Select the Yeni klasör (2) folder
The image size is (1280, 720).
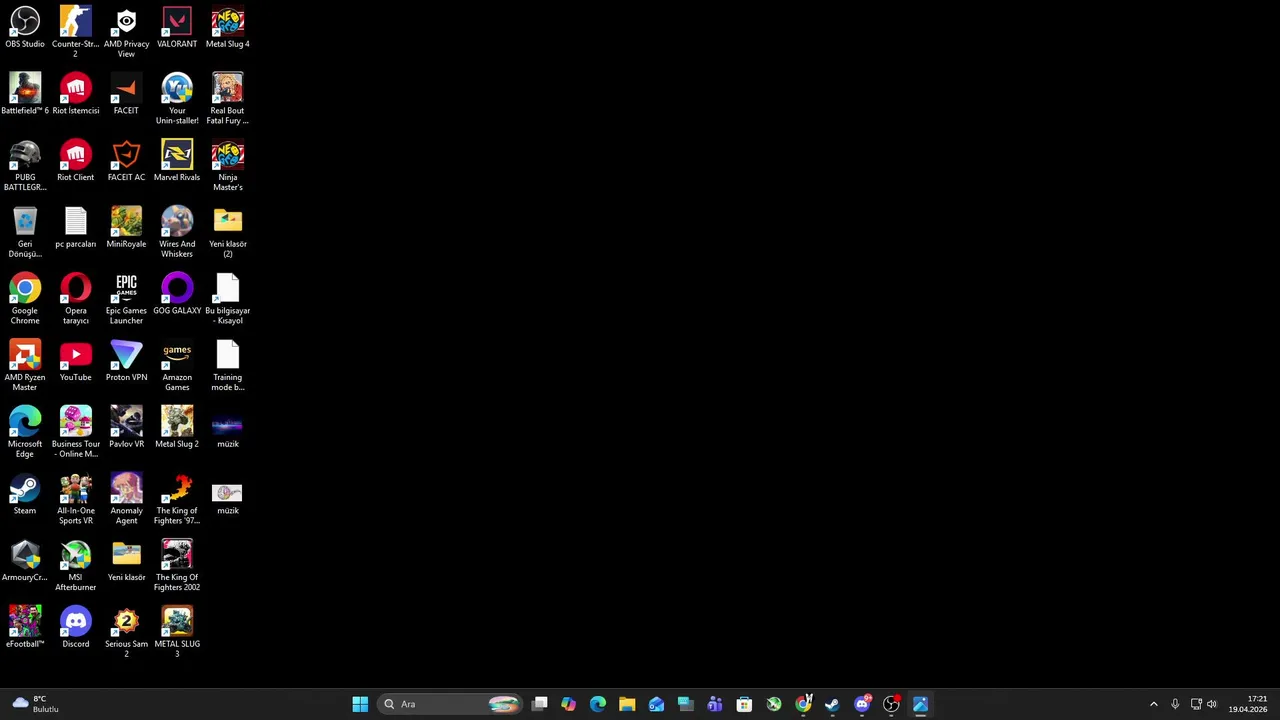pos(227,232)
